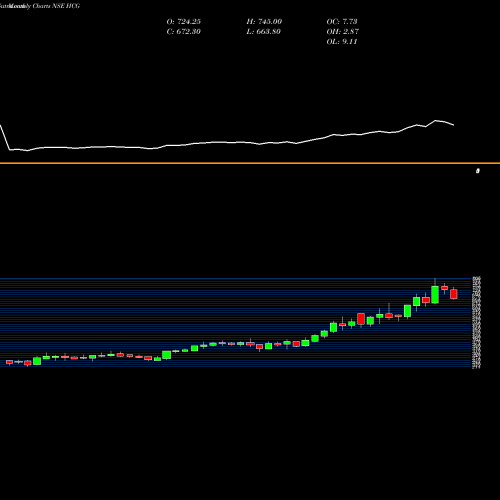Click the high price value H: 745.00
Image resolution: width=500 pixels, height=500 pixels.
[264, 22]
